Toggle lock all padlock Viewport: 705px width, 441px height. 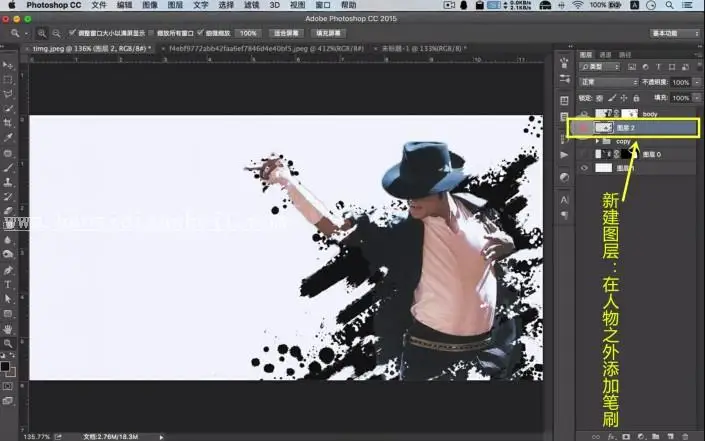pos(636,98)
